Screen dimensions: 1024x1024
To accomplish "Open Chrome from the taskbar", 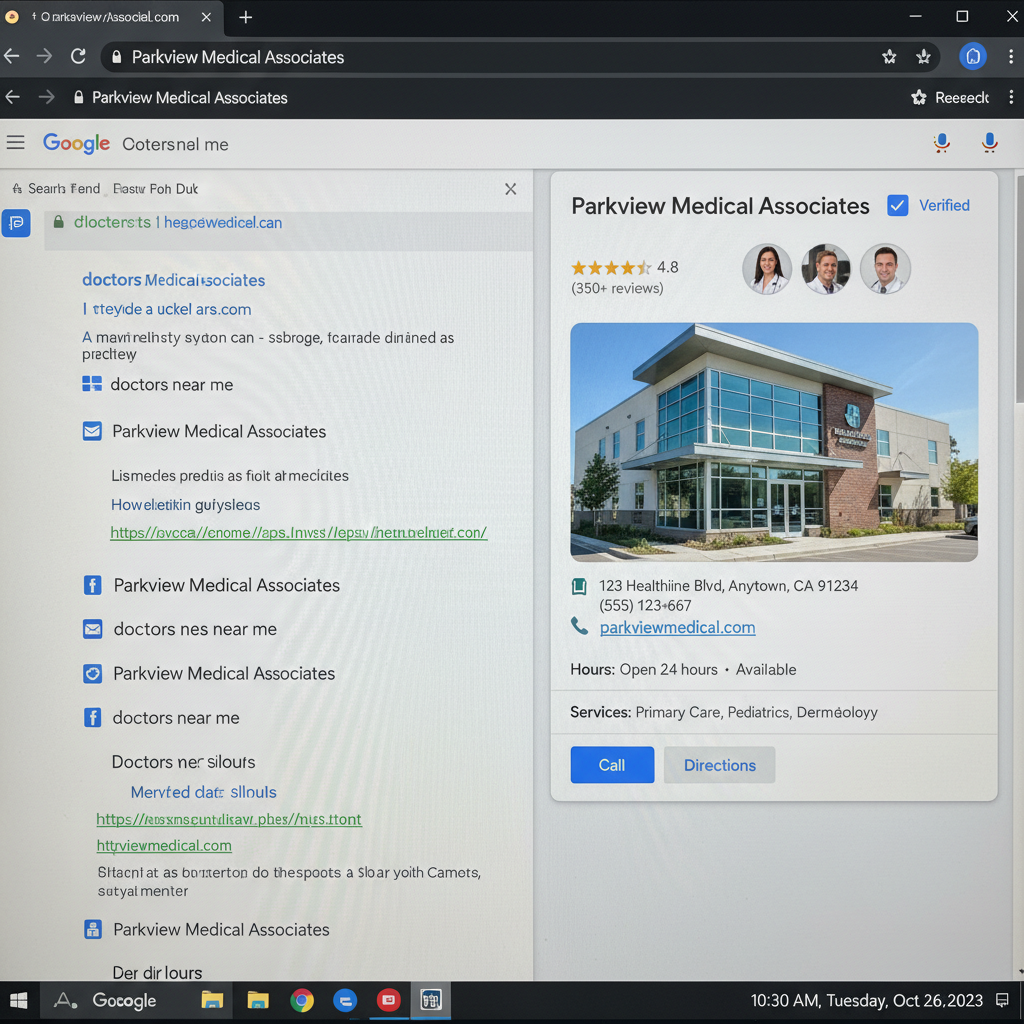I will tap(302, 1000).
